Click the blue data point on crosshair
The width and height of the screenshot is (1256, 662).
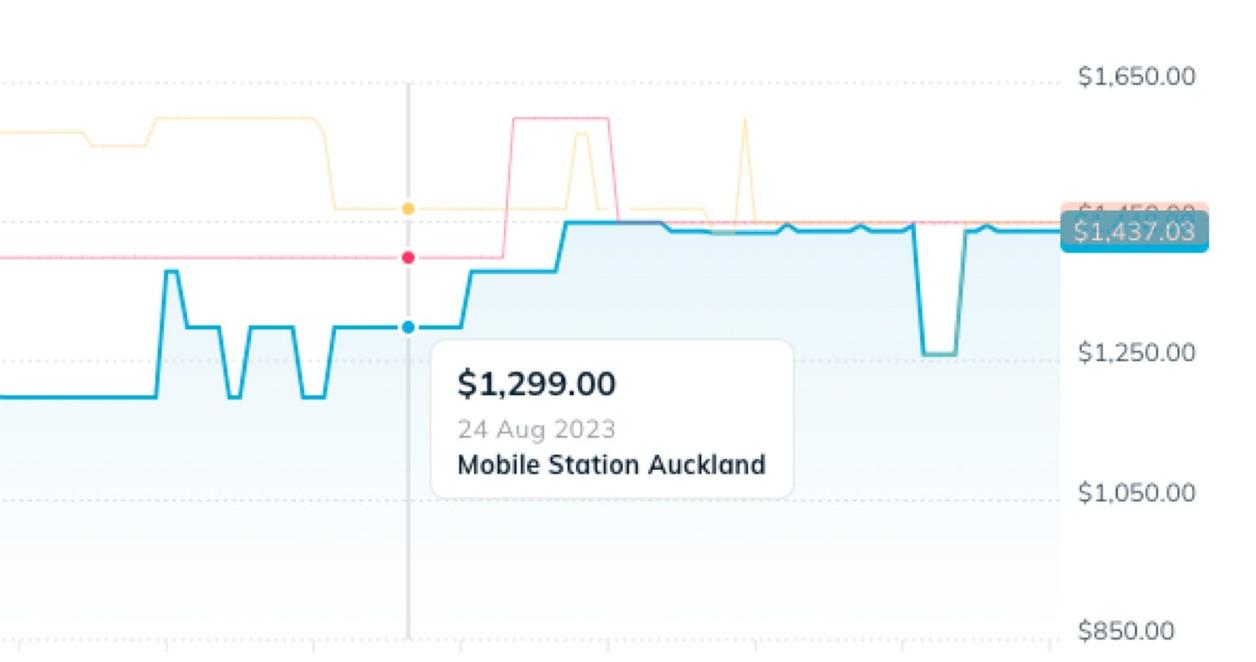408,327
